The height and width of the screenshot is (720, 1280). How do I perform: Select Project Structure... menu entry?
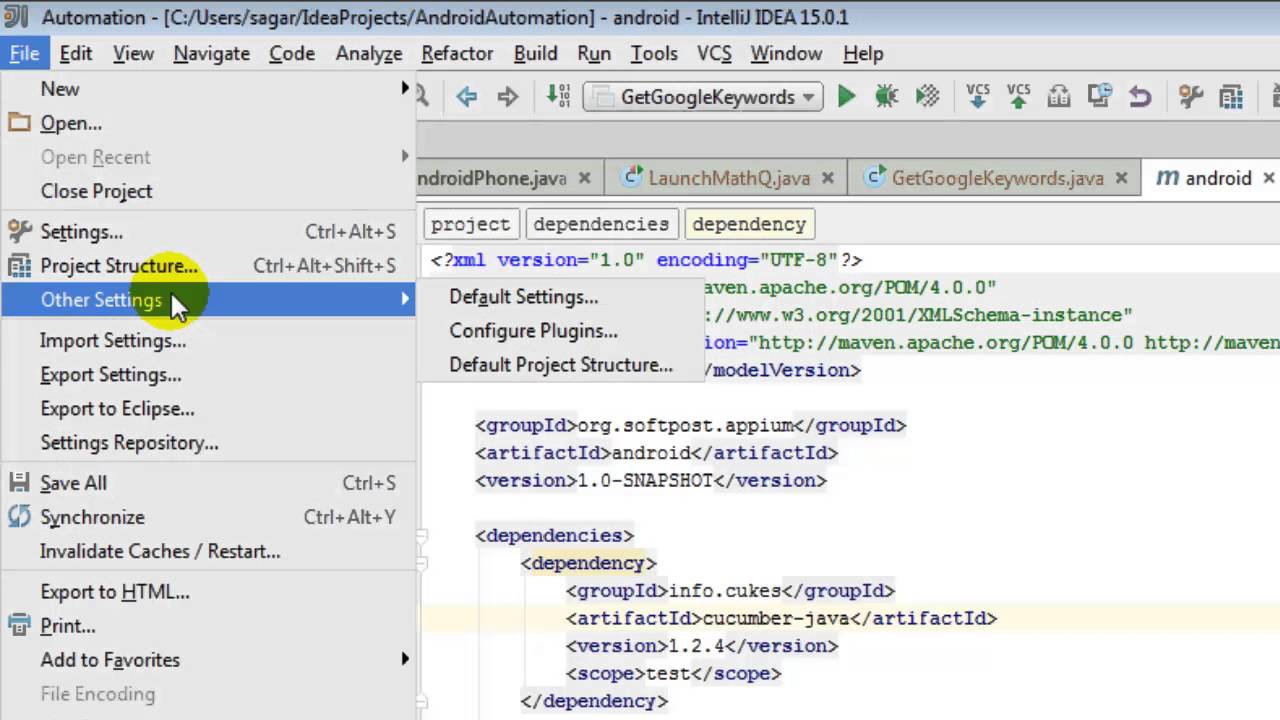[x=208, y=266]
